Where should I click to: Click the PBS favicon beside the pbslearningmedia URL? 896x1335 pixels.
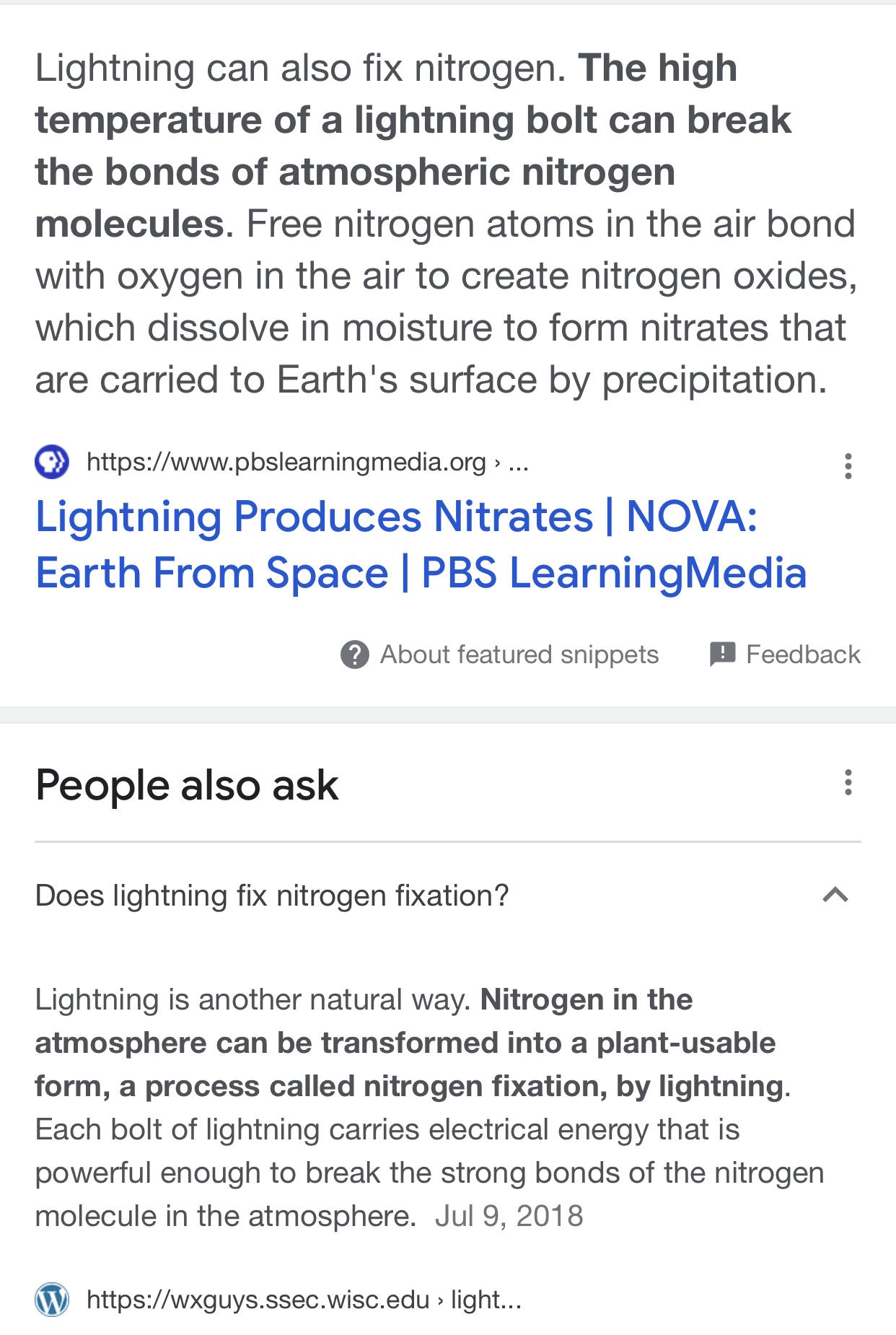[x=52, y=463]
